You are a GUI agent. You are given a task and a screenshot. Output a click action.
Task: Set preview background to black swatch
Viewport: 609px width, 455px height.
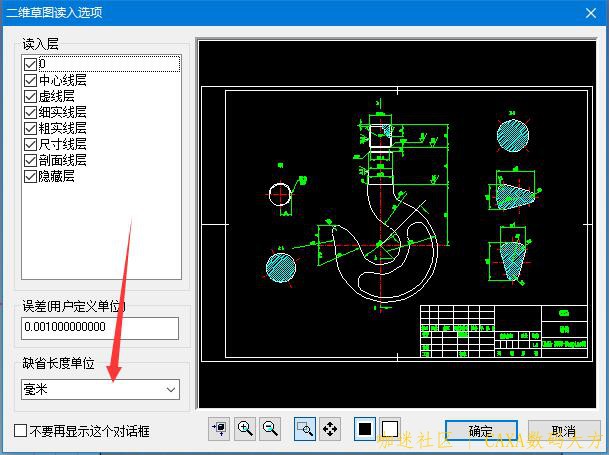point(365,429)
